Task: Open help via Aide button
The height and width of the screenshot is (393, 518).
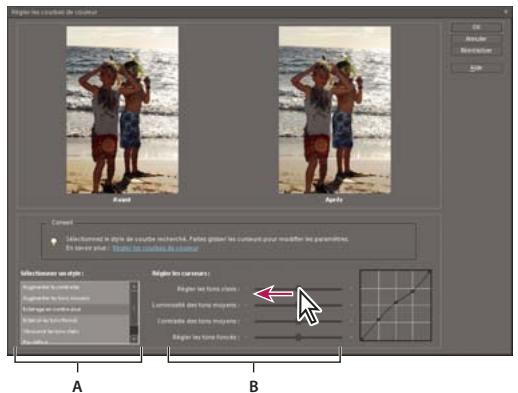Action: pos(476,68)
